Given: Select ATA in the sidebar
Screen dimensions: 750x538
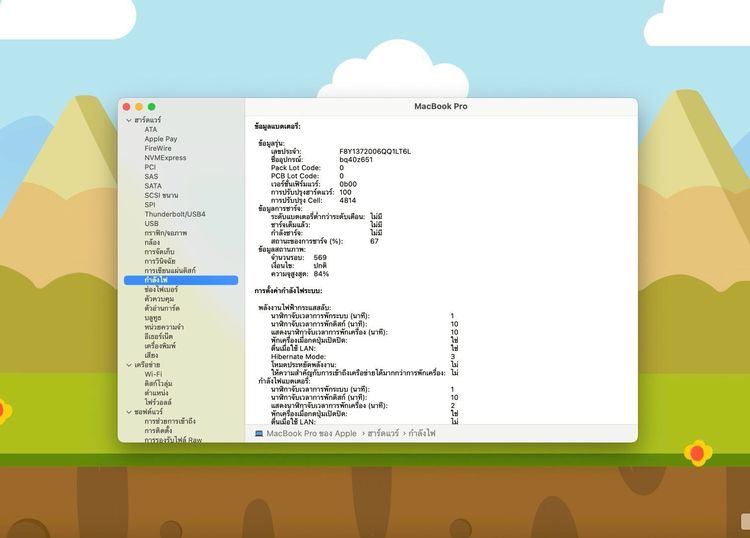Looking at the screenshot, I should click(150, 129).
